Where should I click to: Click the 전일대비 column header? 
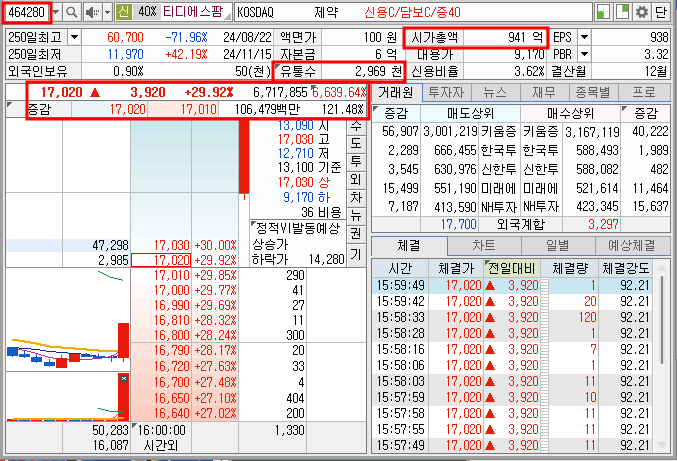[512, 268]
